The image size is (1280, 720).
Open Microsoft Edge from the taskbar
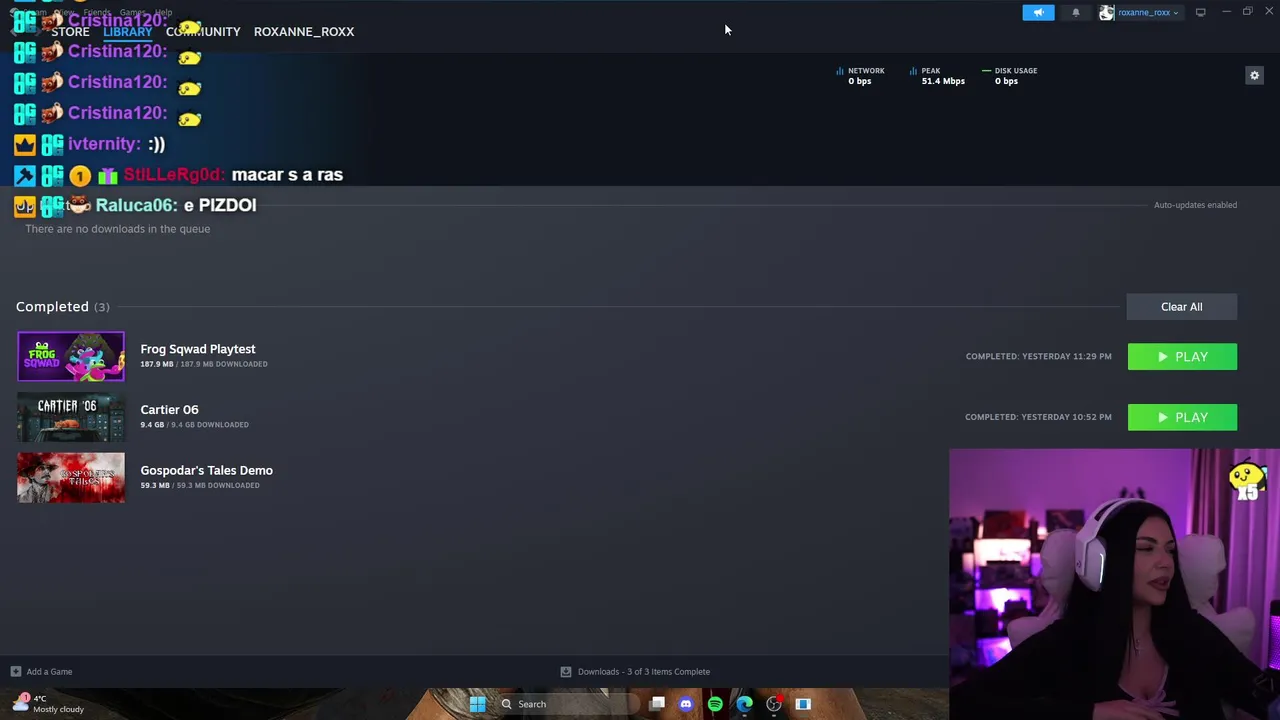point(744,704)
